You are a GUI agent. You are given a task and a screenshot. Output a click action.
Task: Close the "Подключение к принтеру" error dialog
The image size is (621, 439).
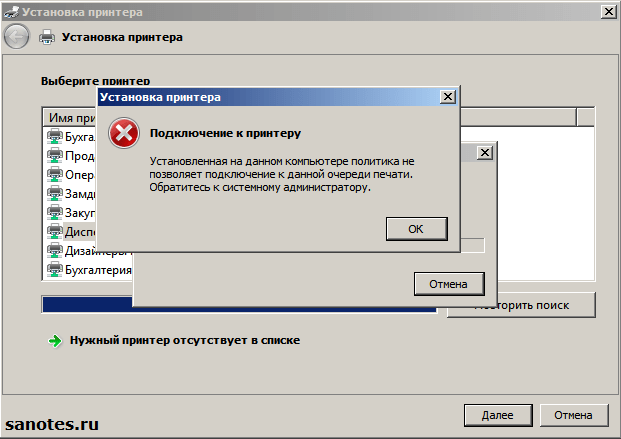pos(448,97)
